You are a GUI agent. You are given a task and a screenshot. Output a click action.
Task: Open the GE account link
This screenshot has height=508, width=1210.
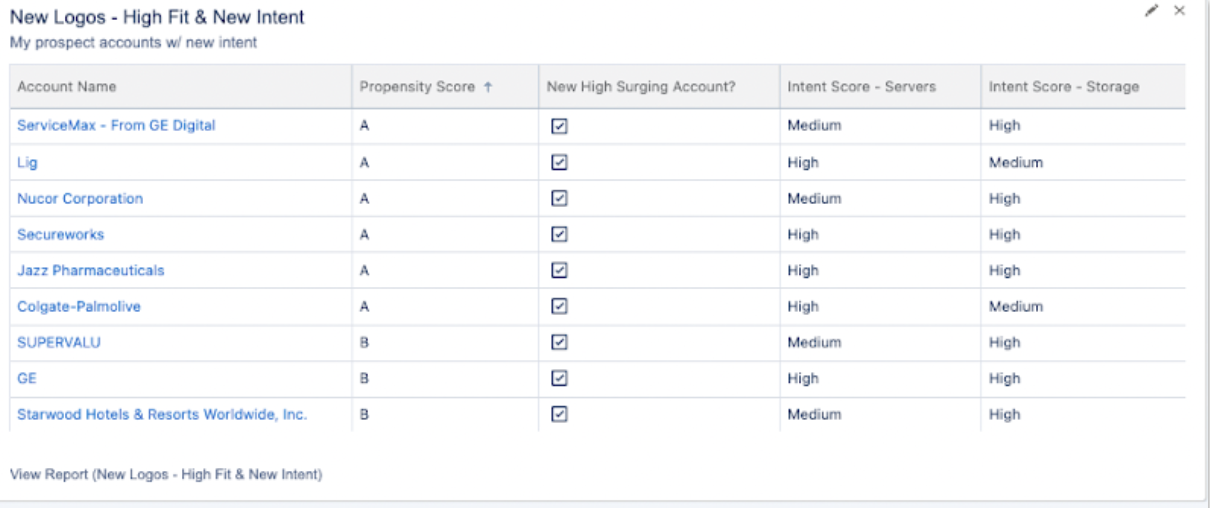pos(27,378)
